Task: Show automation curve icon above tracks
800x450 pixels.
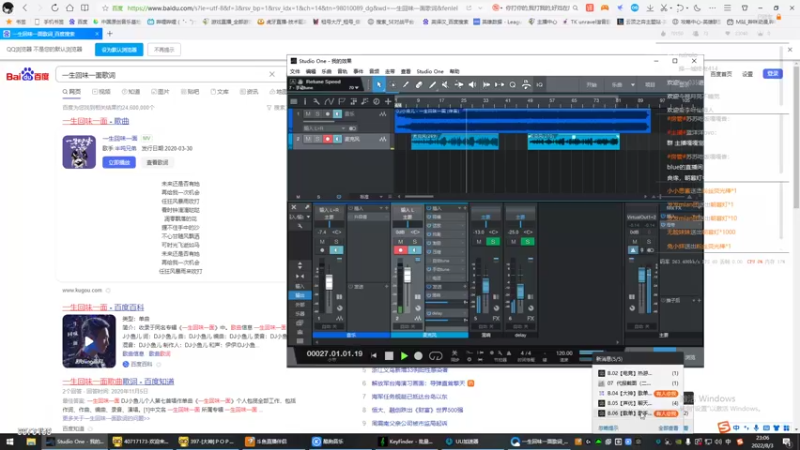Action: (329, 102)
